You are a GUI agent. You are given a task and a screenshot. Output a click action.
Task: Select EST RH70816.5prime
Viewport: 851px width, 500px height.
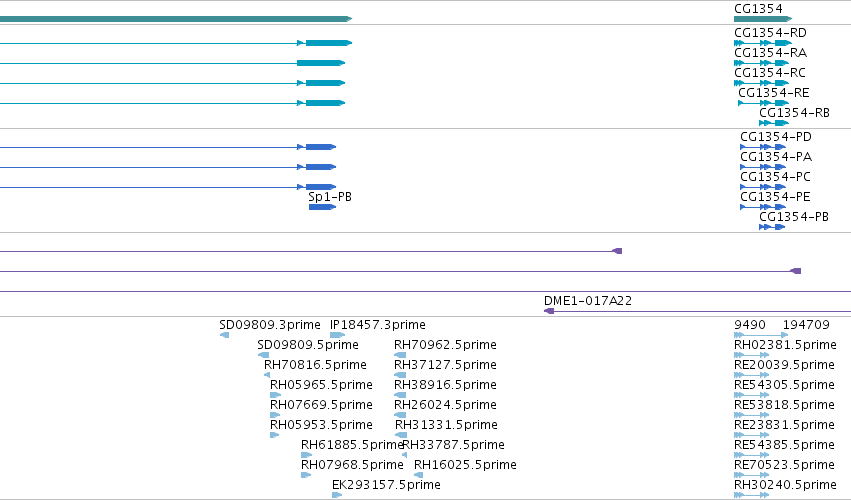tap(315, 365)
